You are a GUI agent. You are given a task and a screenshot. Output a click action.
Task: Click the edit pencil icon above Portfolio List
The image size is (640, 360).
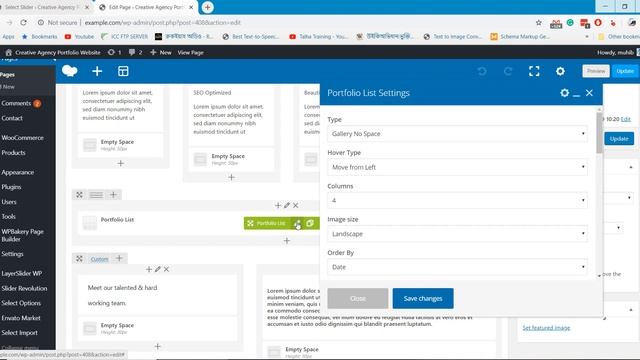[x=287, y=205]
